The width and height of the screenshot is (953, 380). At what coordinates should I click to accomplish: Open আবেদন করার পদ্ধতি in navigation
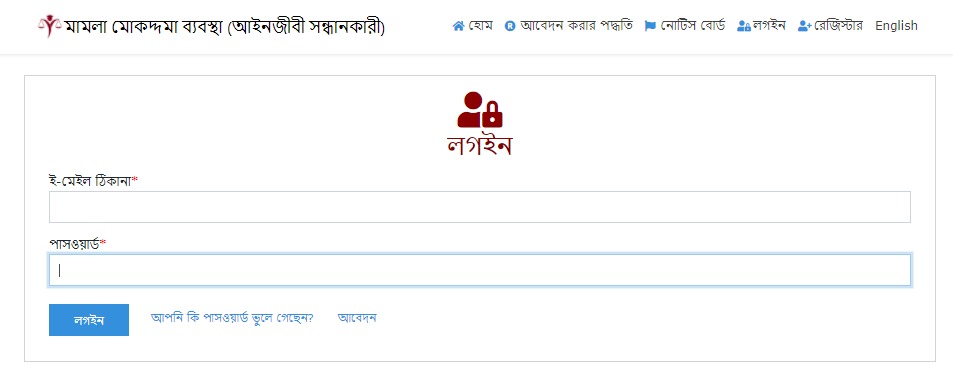point(576,26)
